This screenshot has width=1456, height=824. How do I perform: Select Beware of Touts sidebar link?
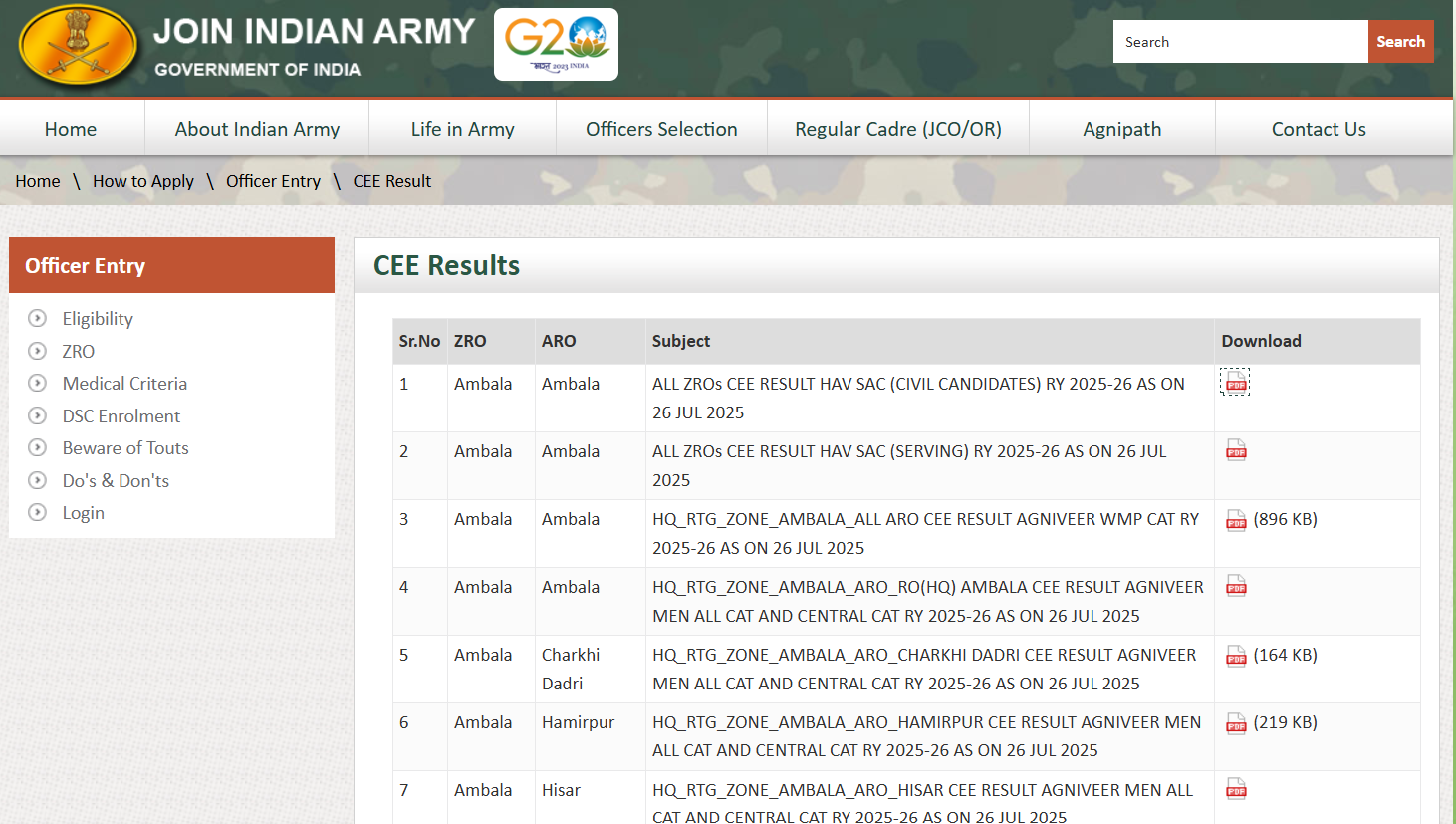click(x=125, y=448)
